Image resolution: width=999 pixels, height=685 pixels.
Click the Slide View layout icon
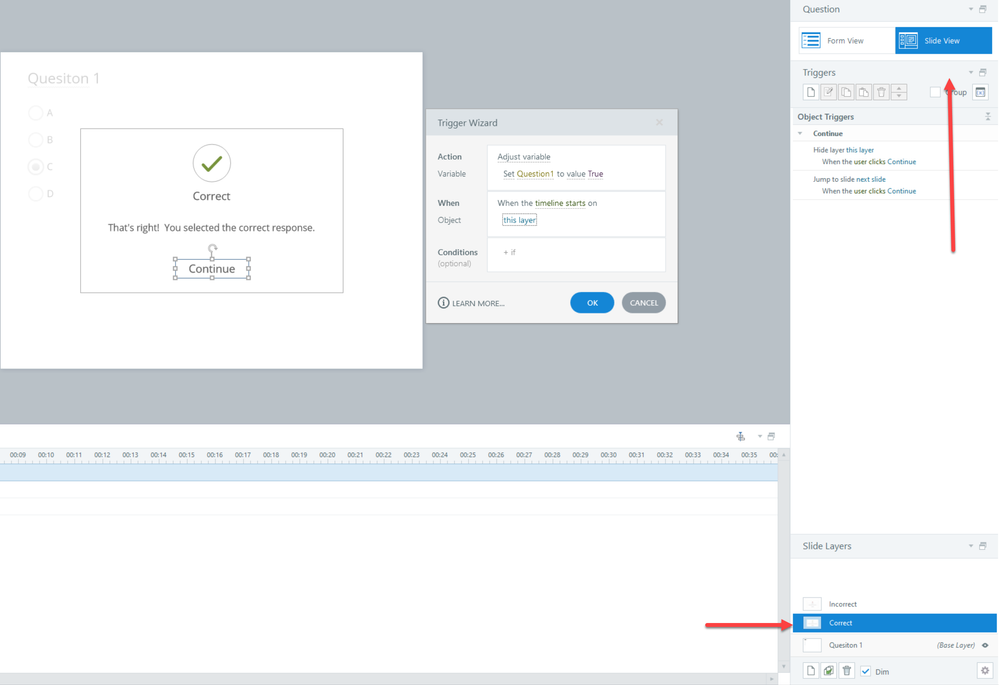pyautogui.click(x=908, y=40)
